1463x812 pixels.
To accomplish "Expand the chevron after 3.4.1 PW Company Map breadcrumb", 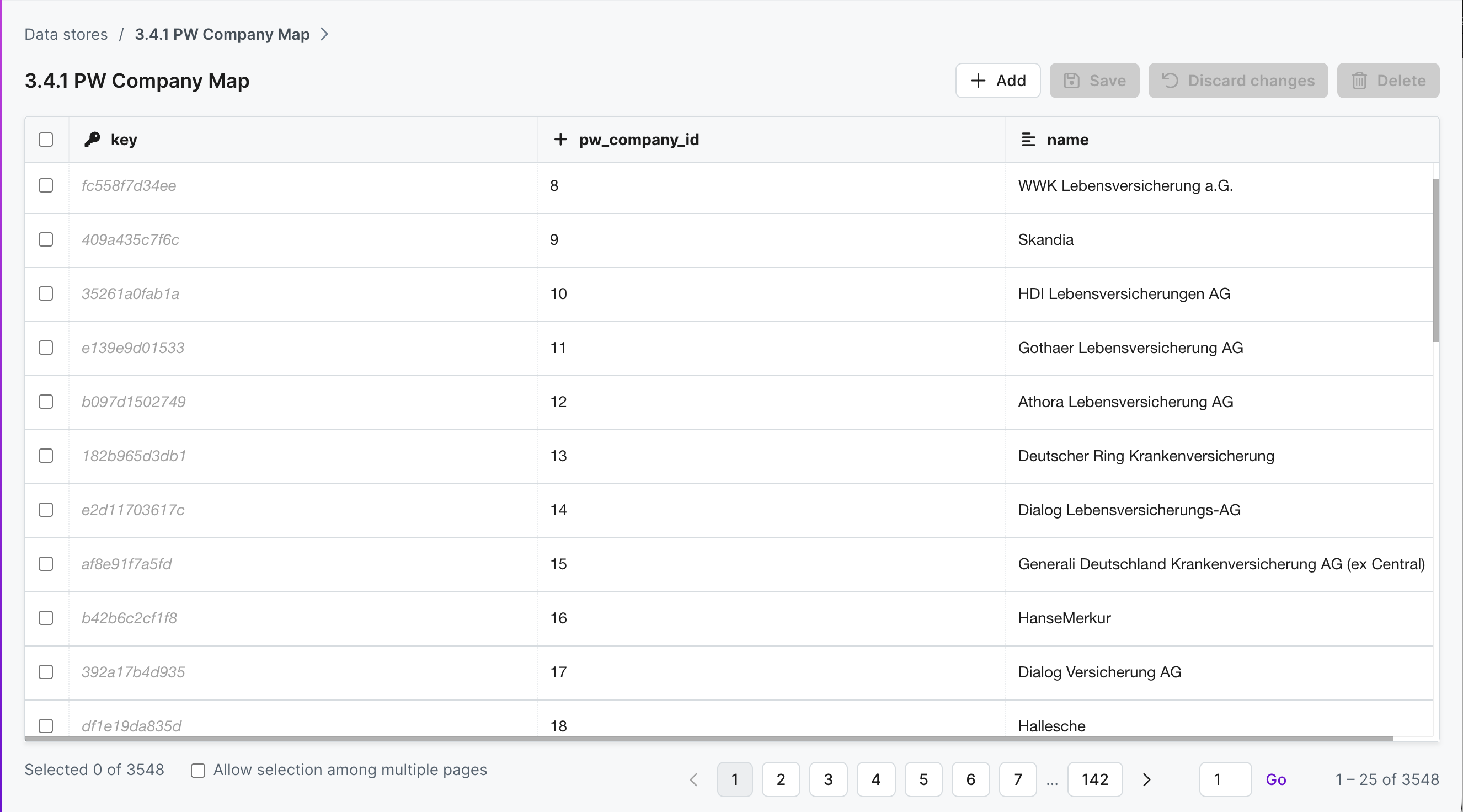I will tap(324, 34).
